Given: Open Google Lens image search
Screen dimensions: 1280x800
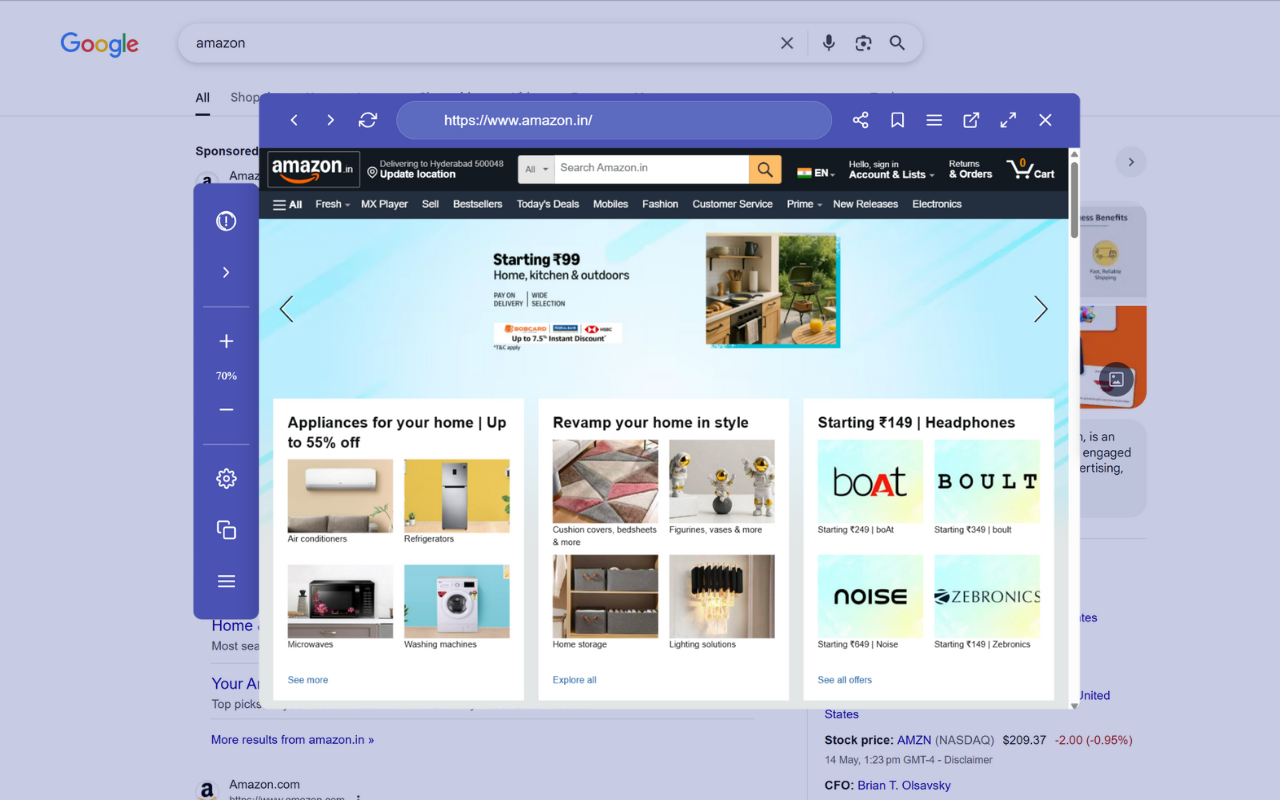Looking at the screenshot, I should (x=863, y=43).
